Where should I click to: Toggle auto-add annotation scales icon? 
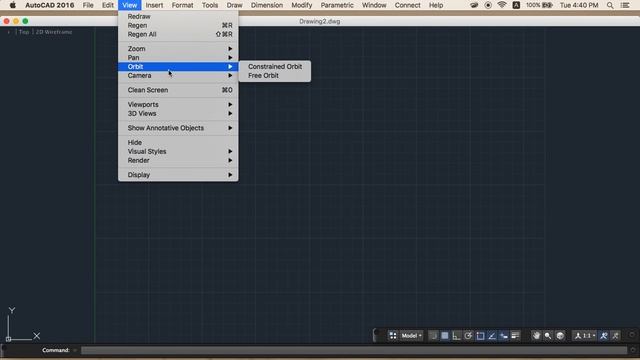(616, 336)
